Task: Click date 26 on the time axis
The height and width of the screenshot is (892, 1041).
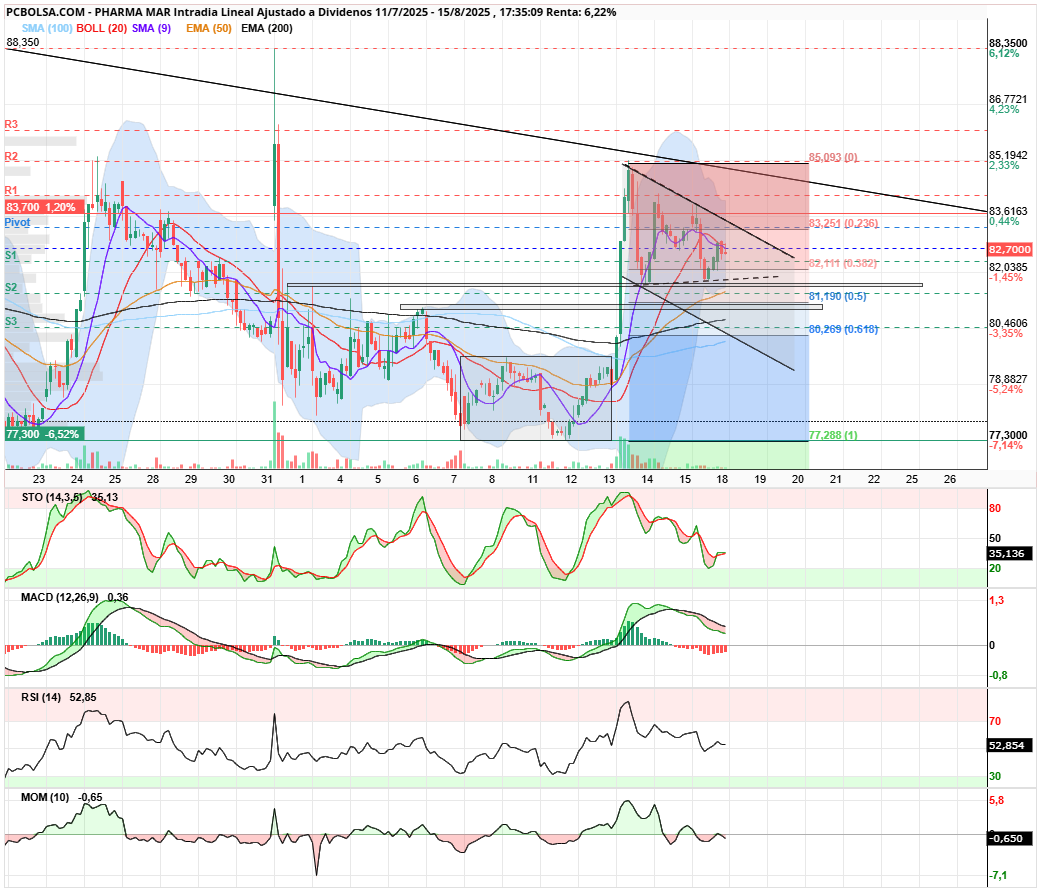Action: (950, 479)
